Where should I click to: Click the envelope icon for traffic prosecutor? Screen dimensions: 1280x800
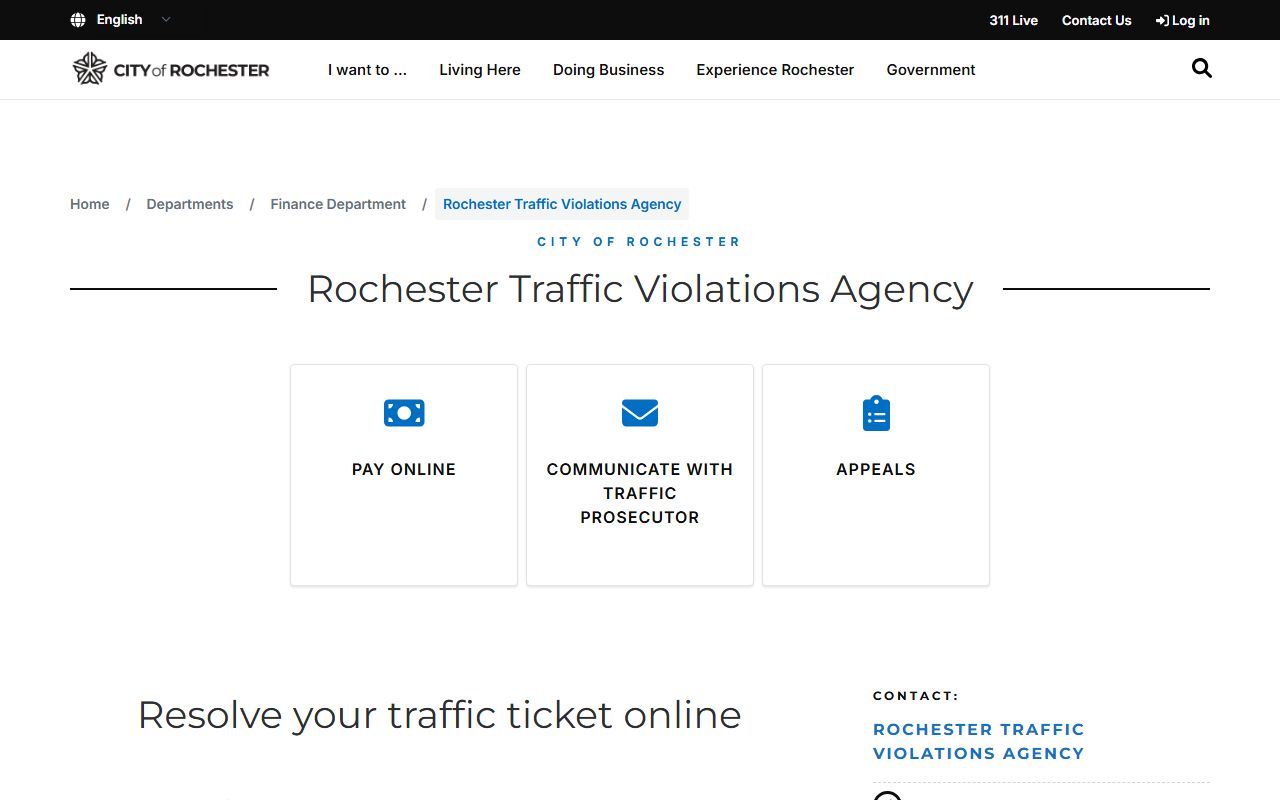[640, 413]
